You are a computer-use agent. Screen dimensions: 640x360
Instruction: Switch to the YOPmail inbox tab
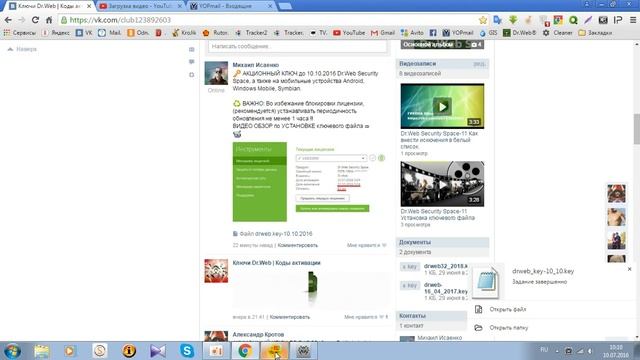231,6
